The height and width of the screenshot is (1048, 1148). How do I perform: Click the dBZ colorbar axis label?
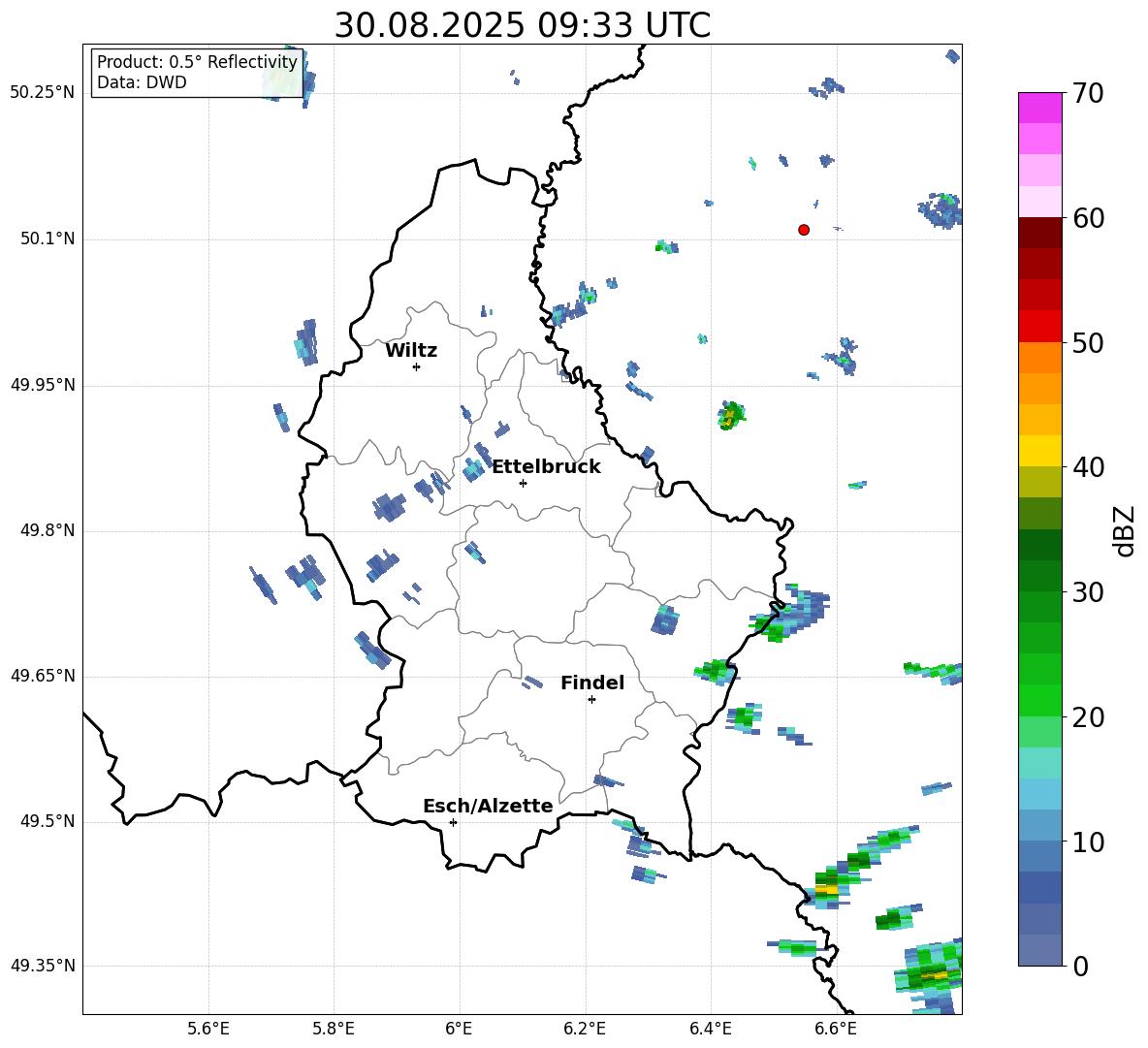tap(1123, 530)
